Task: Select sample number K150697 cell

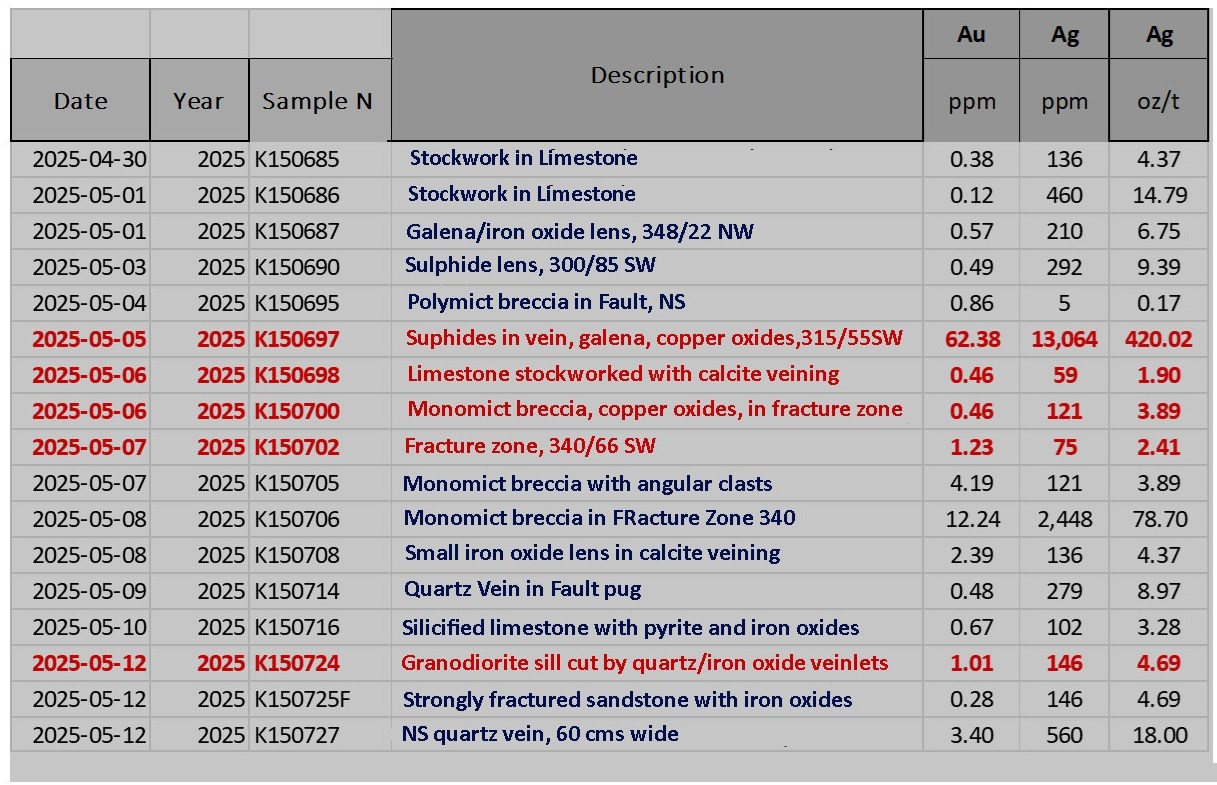Action: (x=297, y=339)
